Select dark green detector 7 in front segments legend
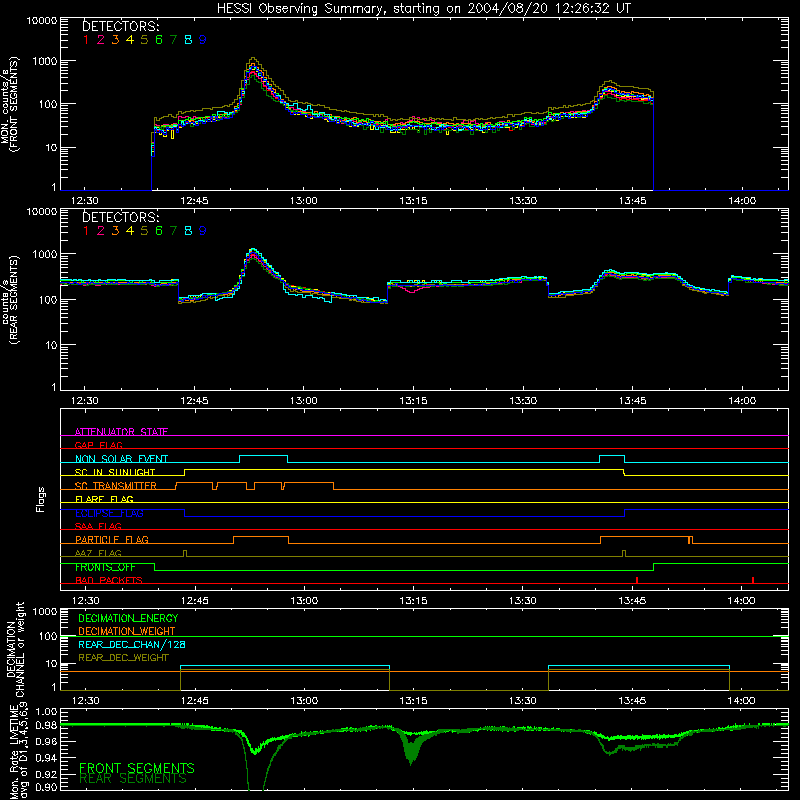800x800 pixels. click(173, 40)
